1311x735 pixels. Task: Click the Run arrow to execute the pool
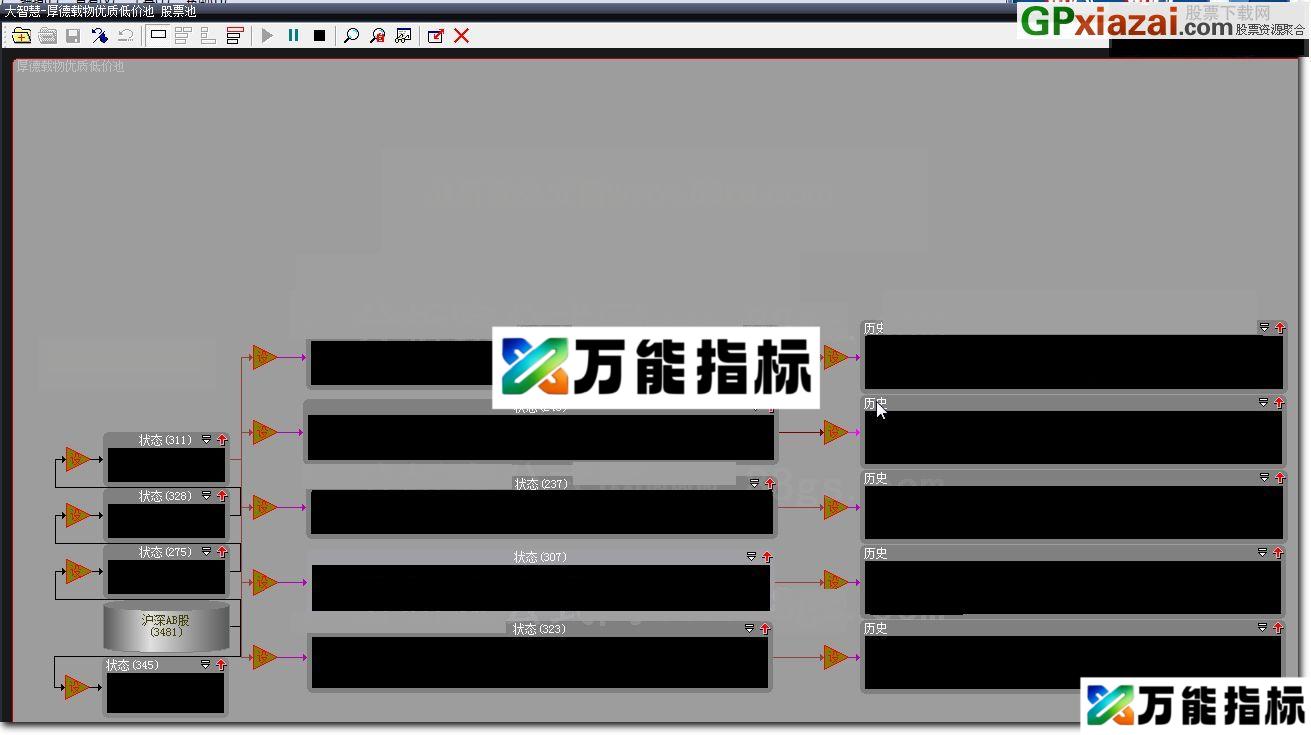[x=267, y=36]
